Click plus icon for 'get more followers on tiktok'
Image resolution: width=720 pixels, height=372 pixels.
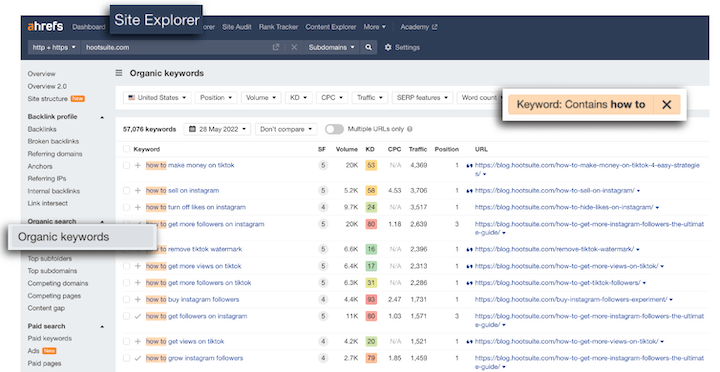pos(138,283)
